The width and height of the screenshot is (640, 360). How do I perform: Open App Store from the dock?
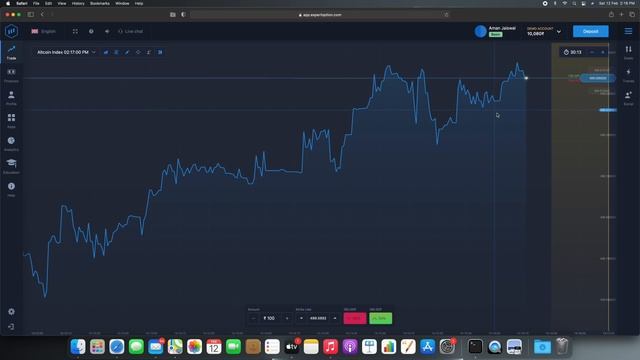(427, 347)
